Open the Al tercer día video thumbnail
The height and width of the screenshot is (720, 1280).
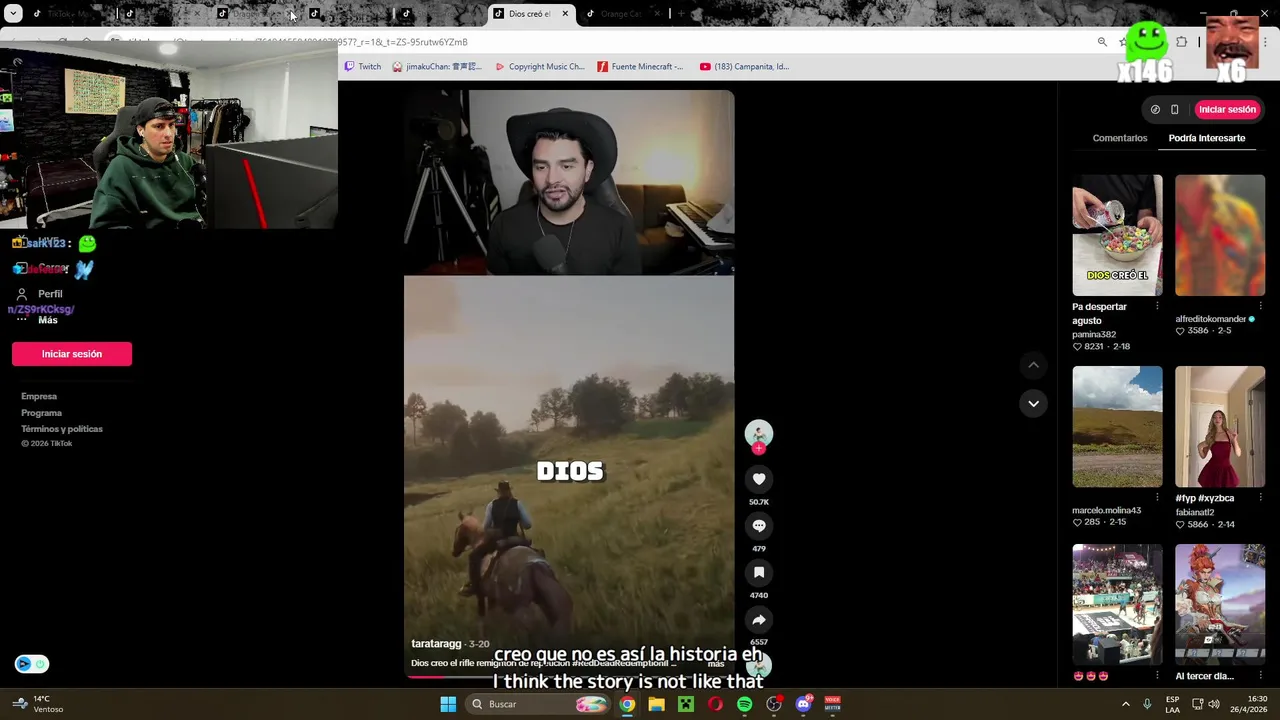(1220, 604)
